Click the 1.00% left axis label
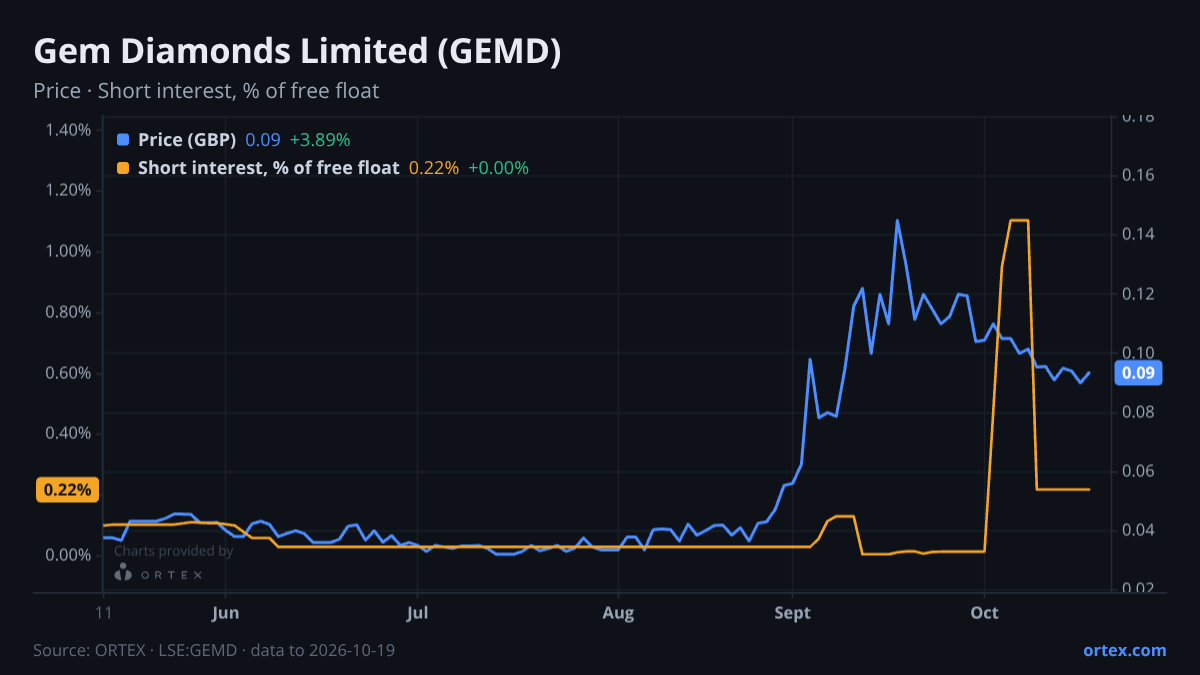1200x675 pixels. click(68, 251)
